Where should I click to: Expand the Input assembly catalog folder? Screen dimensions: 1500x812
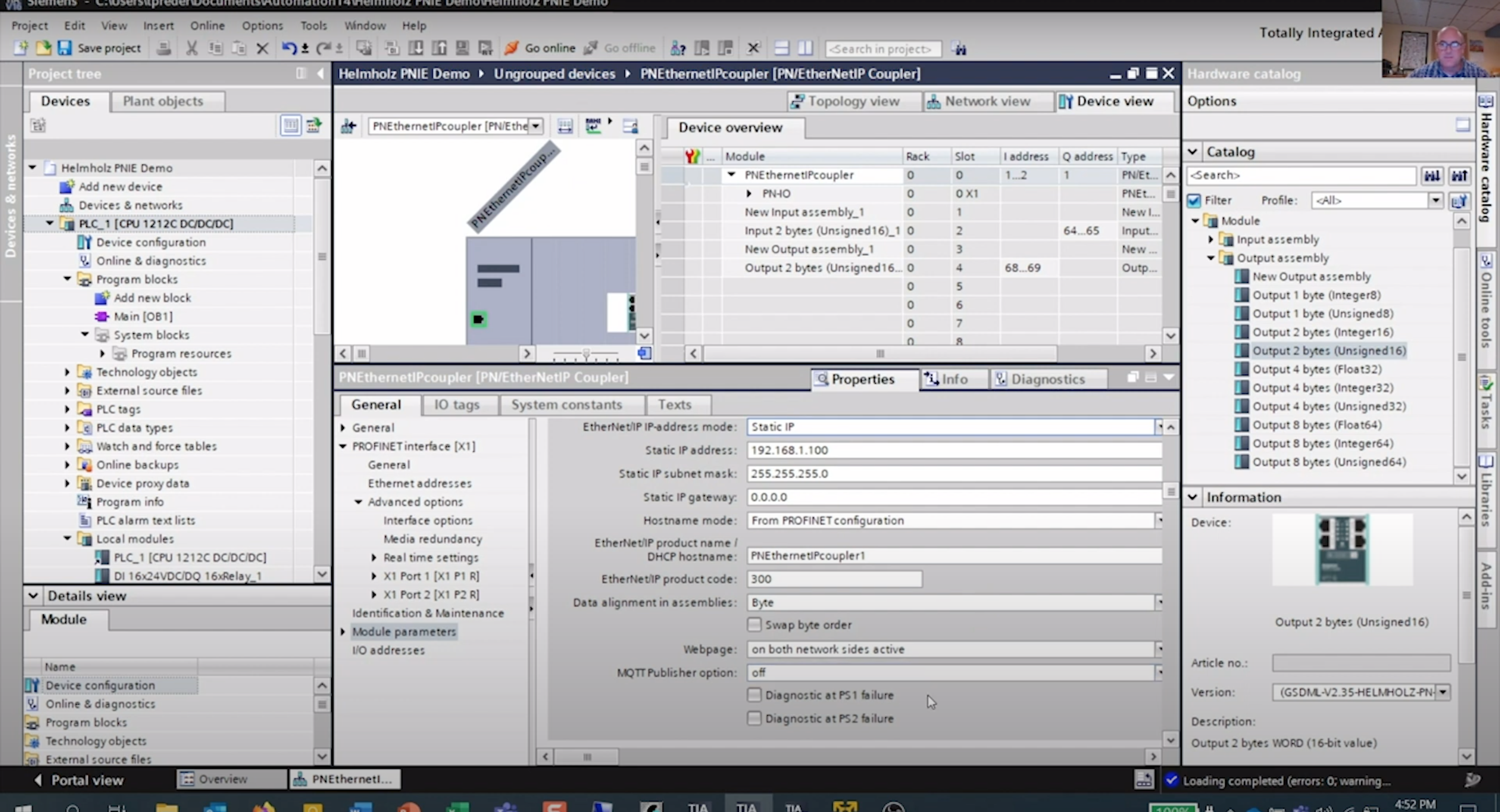(x=1210, y=239)
